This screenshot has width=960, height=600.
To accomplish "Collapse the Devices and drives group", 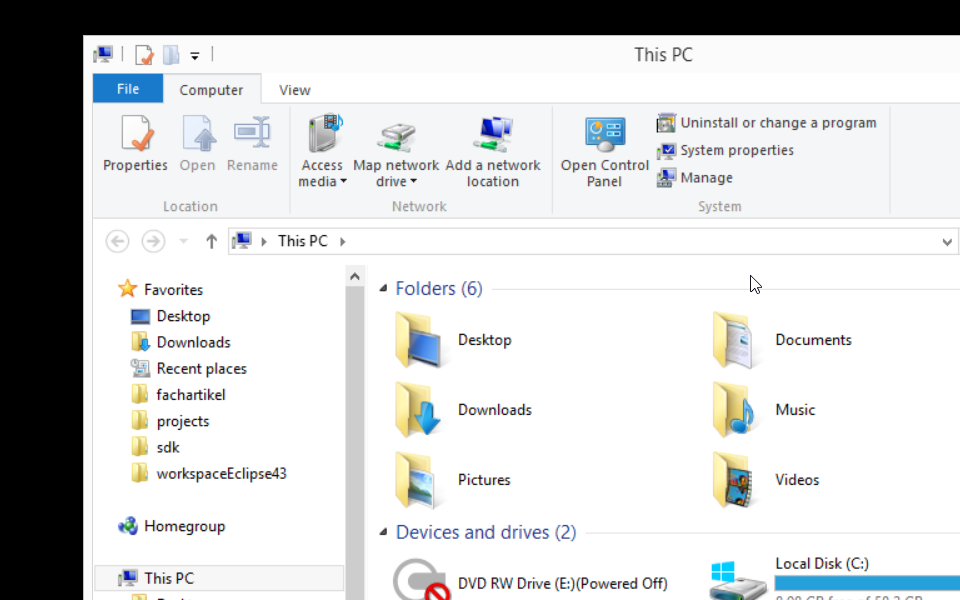I will pos(383,531).
